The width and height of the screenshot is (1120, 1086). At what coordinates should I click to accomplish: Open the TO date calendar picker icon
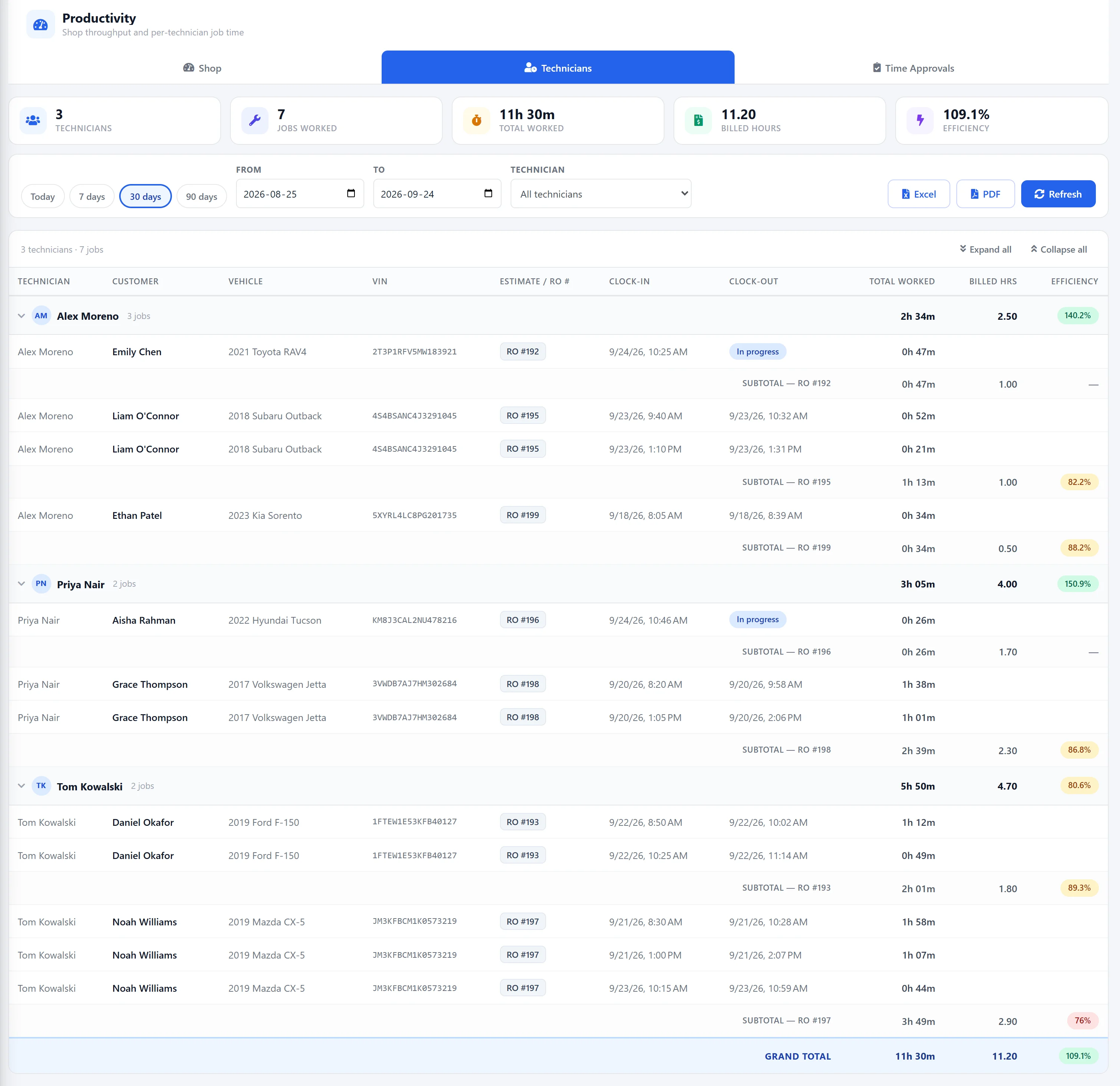coord(488,194)
